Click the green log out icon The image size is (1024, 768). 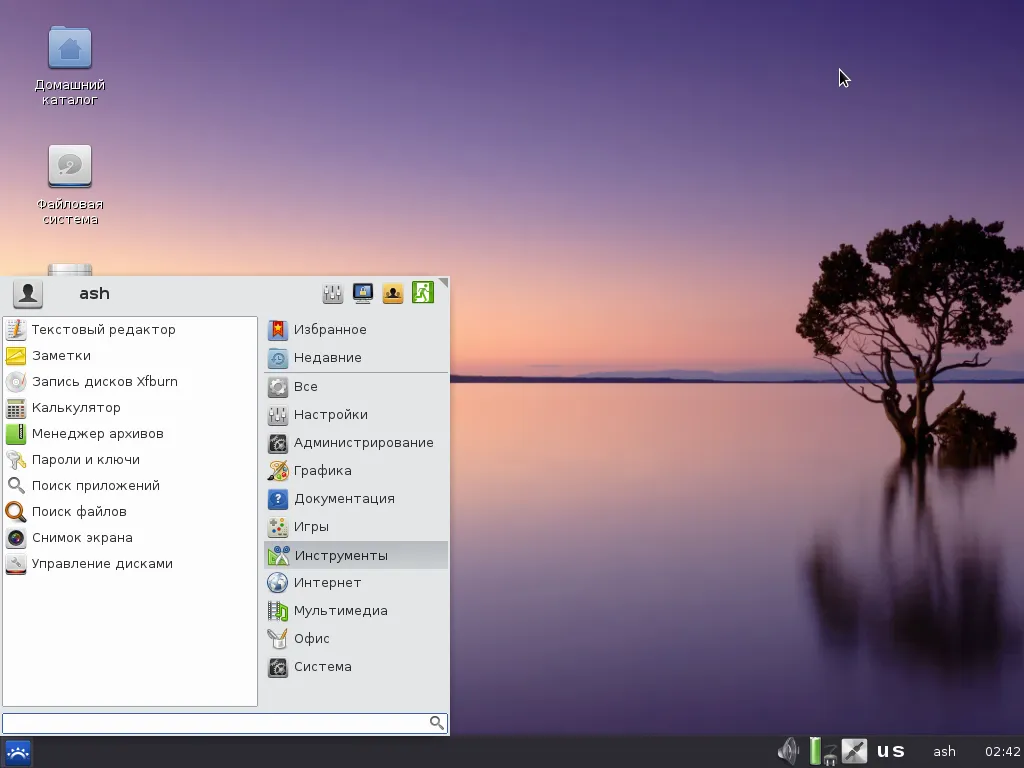pyautogui.click(x=423, y=293)
